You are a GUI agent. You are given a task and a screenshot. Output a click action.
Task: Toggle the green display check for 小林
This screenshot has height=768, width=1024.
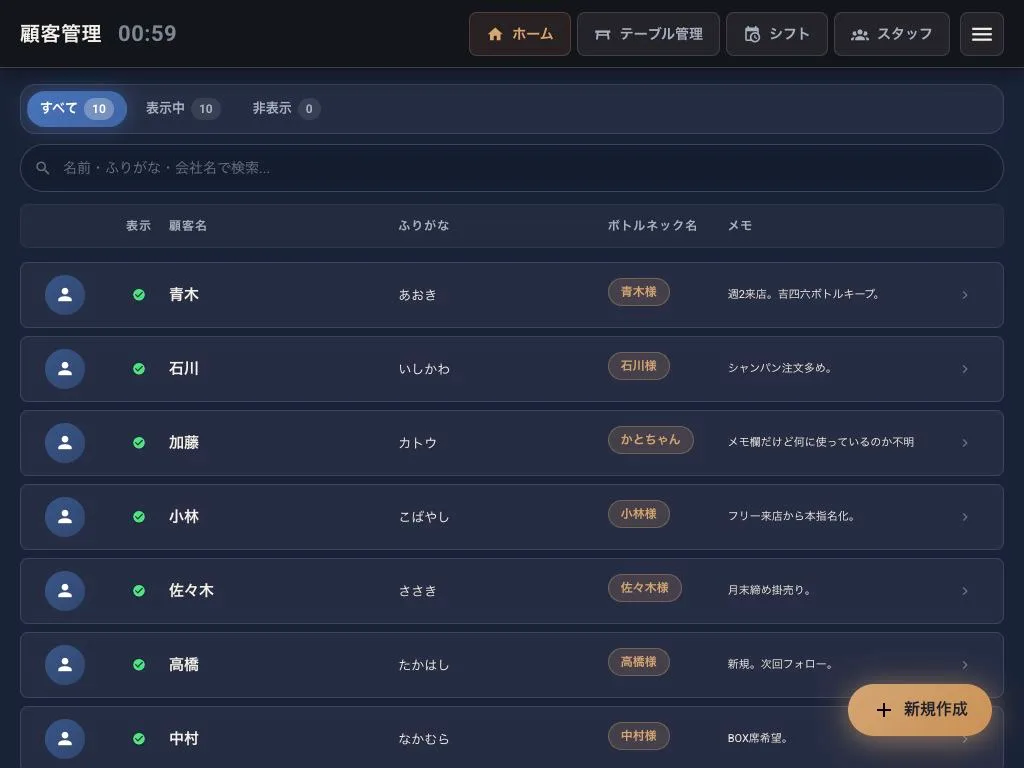(138, 517)
